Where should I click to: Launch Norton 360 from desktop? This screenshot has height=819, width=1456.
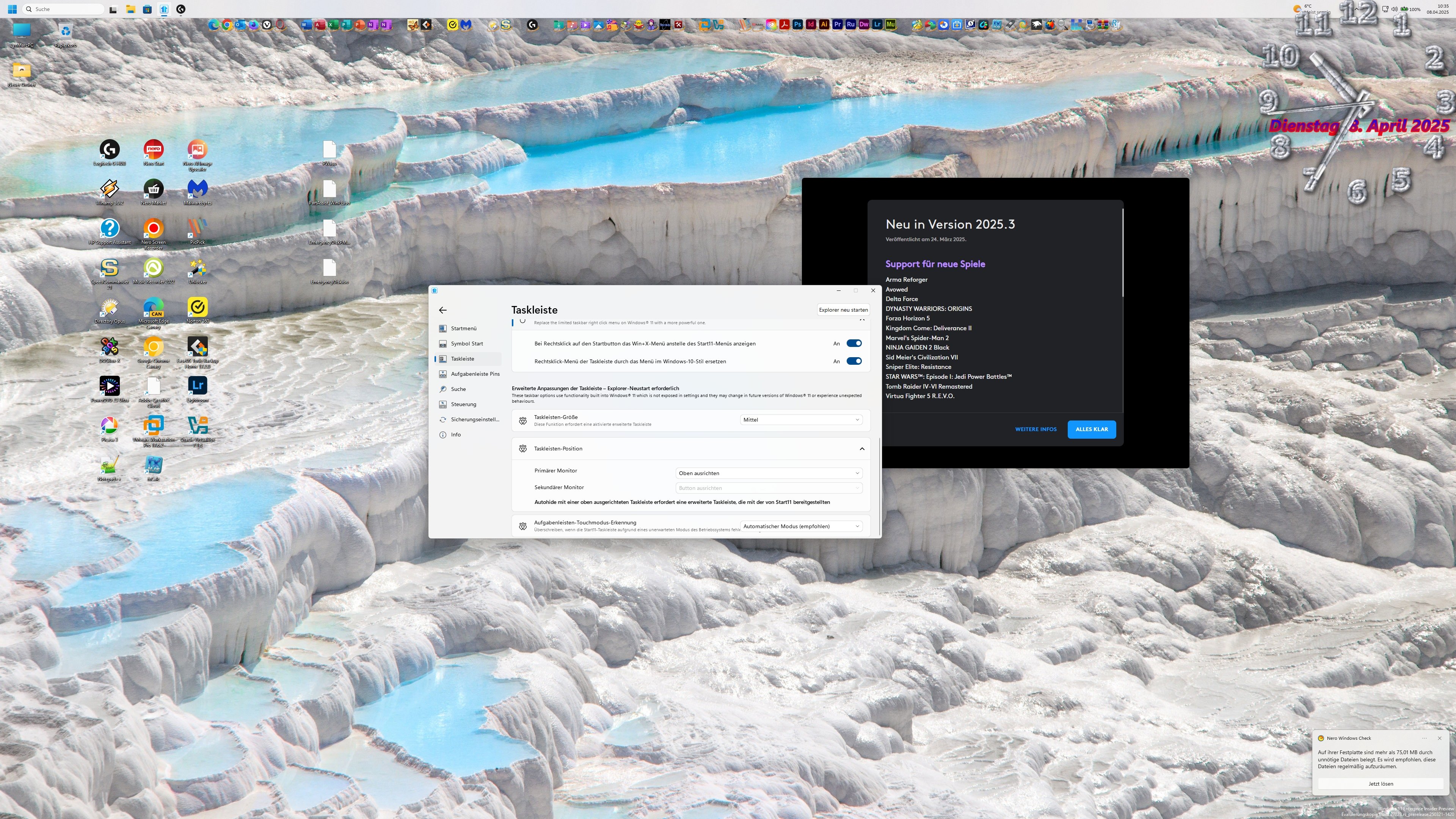[x=197, y=308]
